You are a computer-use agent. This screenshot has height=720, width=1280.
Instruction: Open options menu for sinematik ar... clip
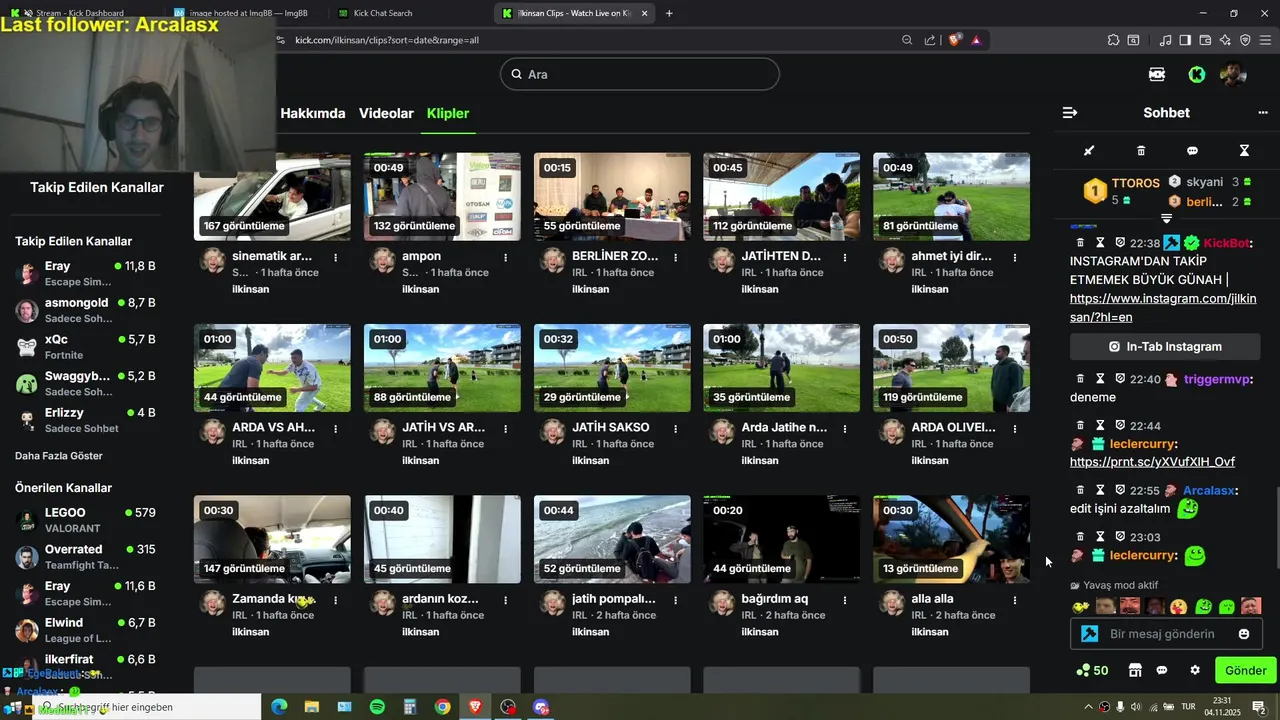pyautogui.click(x=335, y=258)
